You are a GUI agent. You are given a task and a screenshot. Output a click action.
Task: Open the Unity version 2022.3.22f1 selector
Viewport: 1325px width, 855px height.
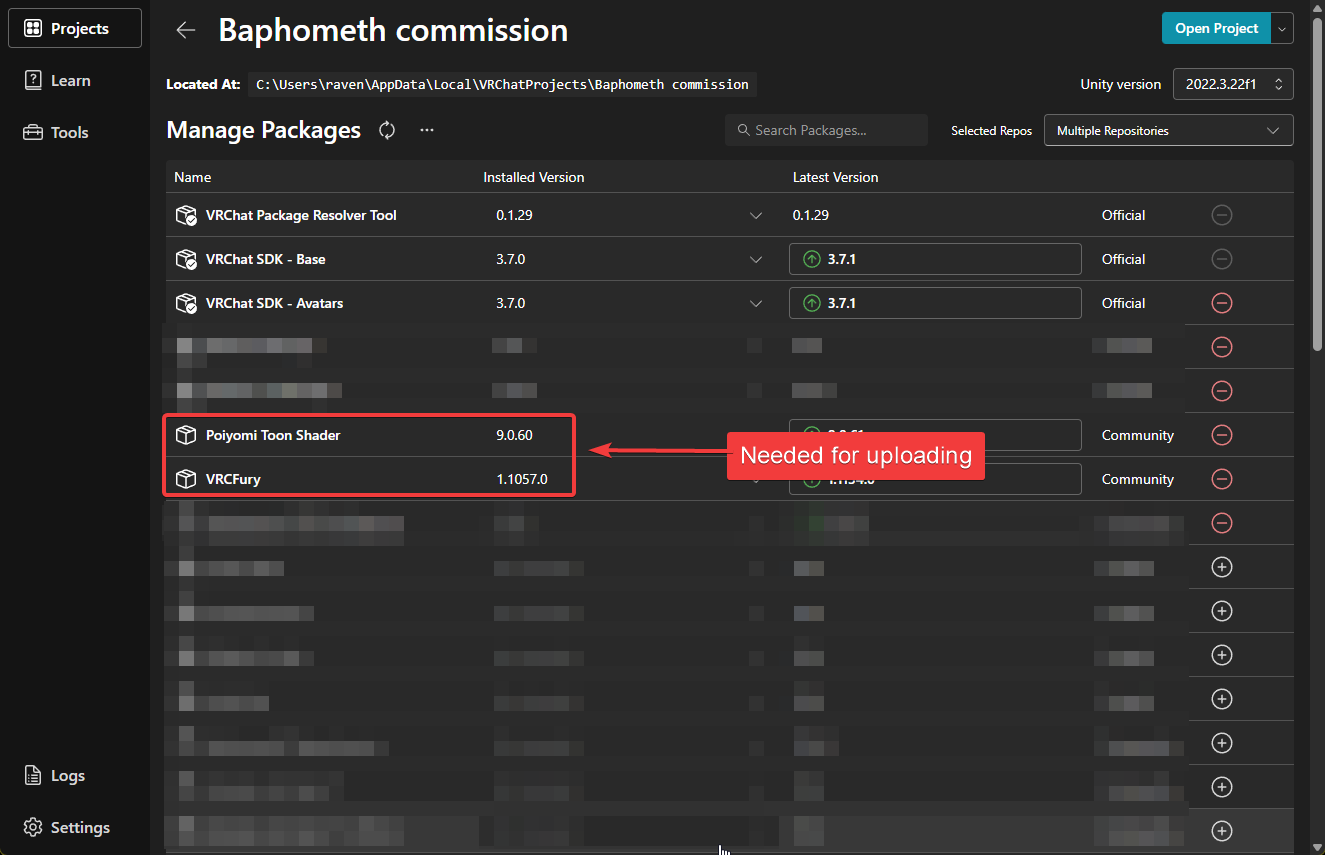(1233, 85)
